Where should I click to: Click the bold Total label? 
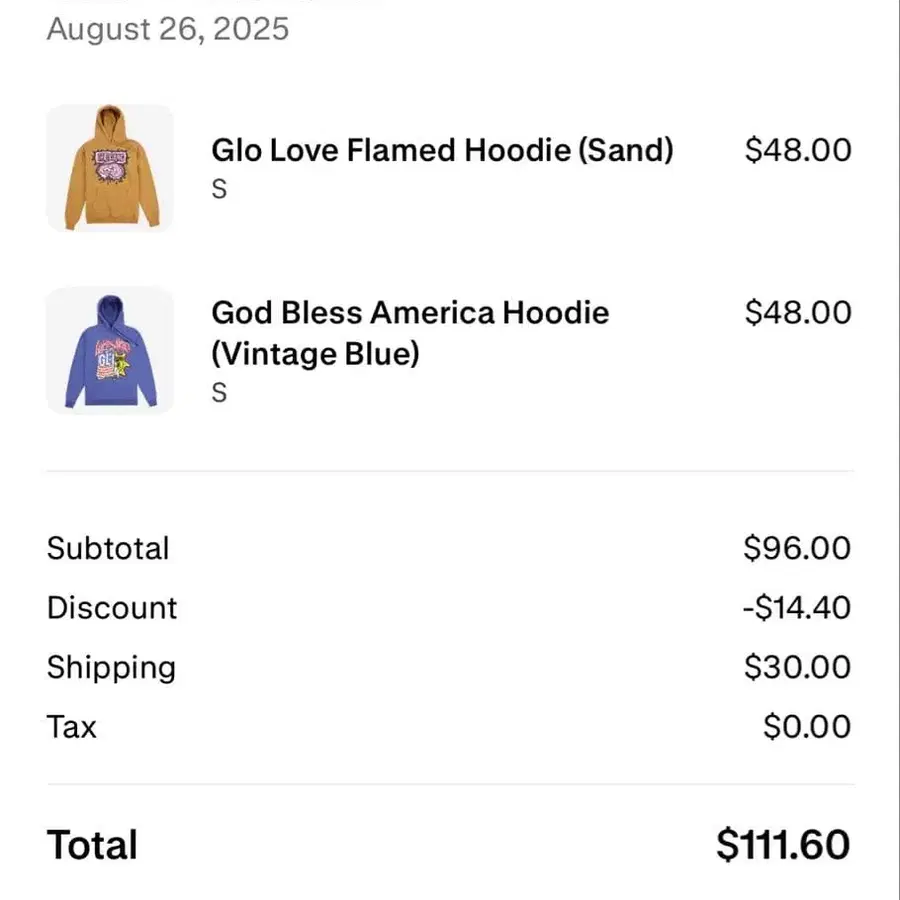[92, 846]
